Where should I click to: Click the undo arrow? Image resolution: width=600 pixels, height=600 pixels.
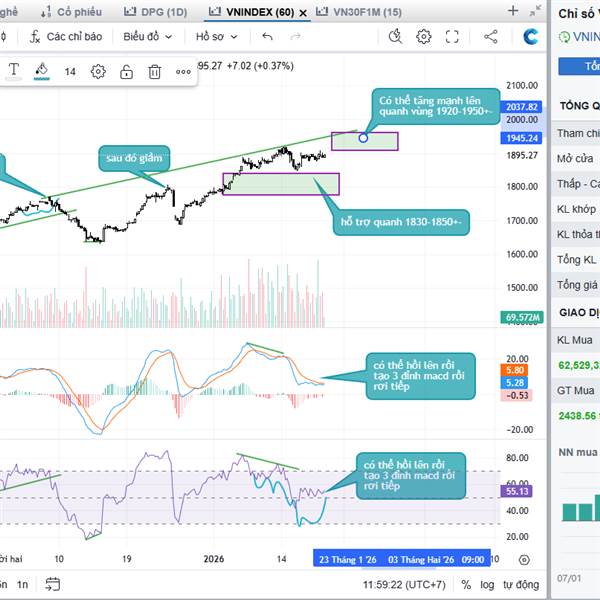tap(267, 36)
